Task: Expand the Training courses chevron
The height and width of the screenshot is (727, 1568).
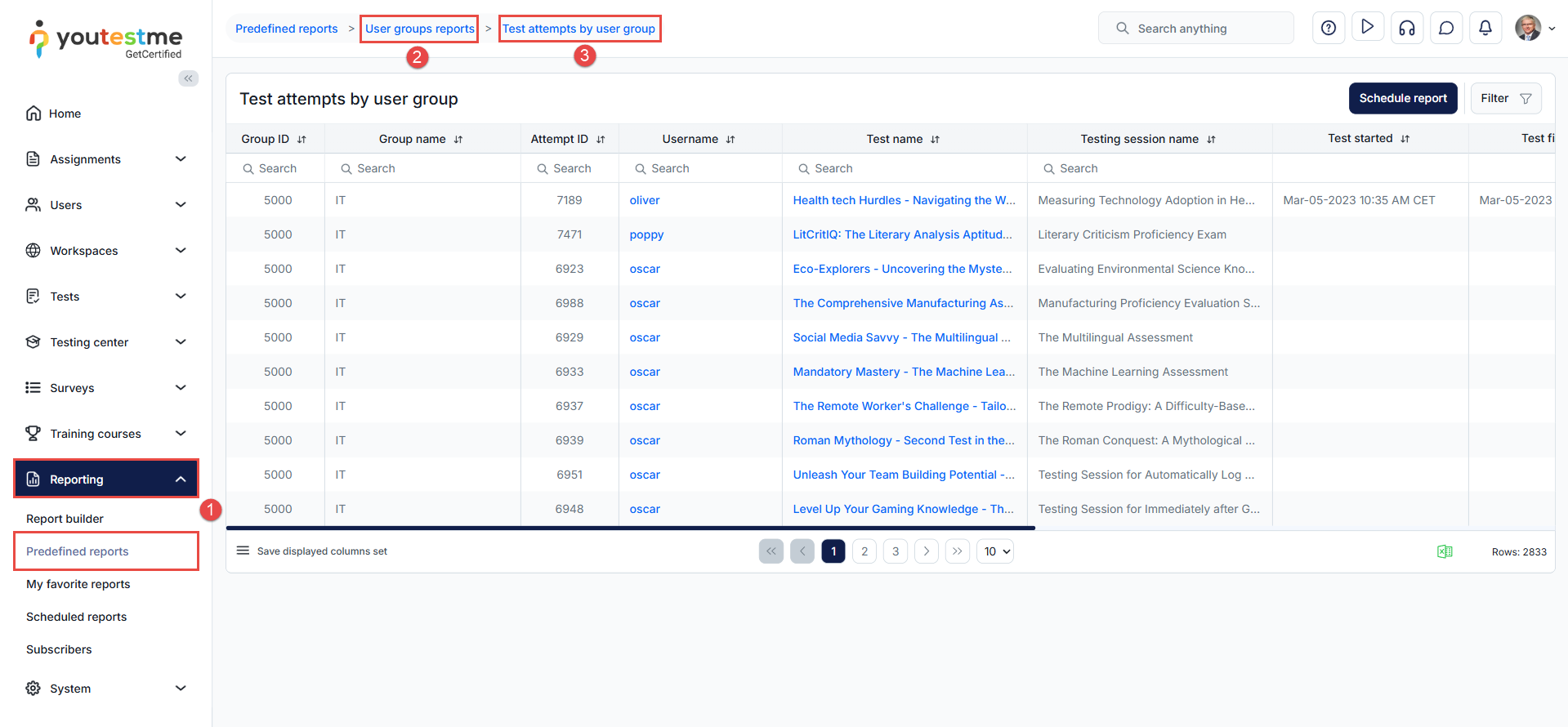Action: pos(181,433)
